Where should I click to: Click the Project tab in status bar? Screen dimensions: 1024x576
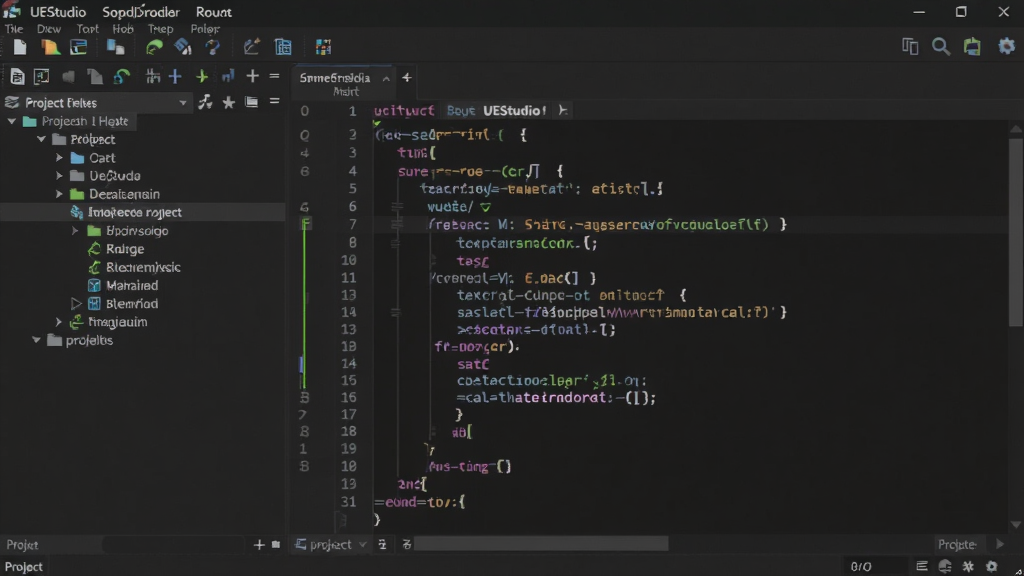click(24, 567)
